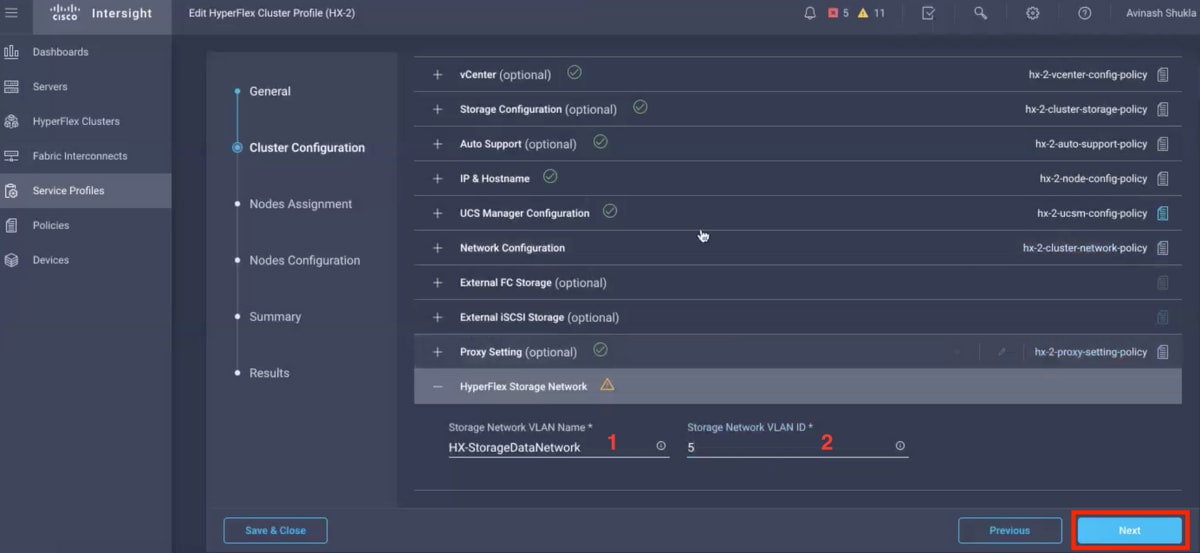Viewport: 1200px width, 553px height.
Task: Expand the Auto Support section
Action: [x=437, y=144]
